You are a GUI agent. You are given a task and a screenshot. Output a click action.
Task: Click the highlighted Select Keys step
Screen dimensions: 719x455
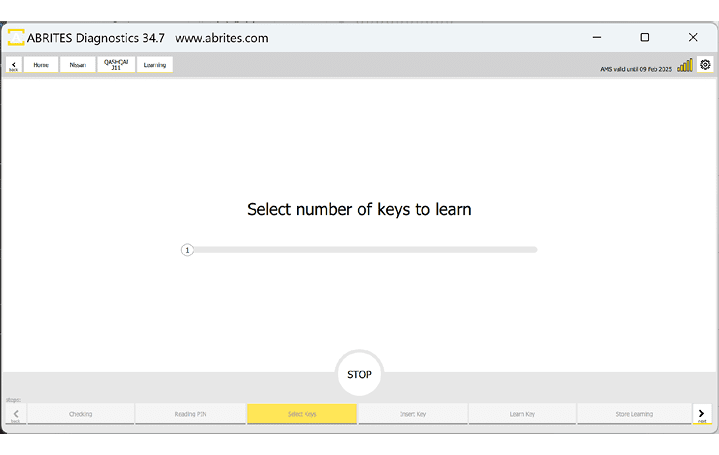coord(301,414)
